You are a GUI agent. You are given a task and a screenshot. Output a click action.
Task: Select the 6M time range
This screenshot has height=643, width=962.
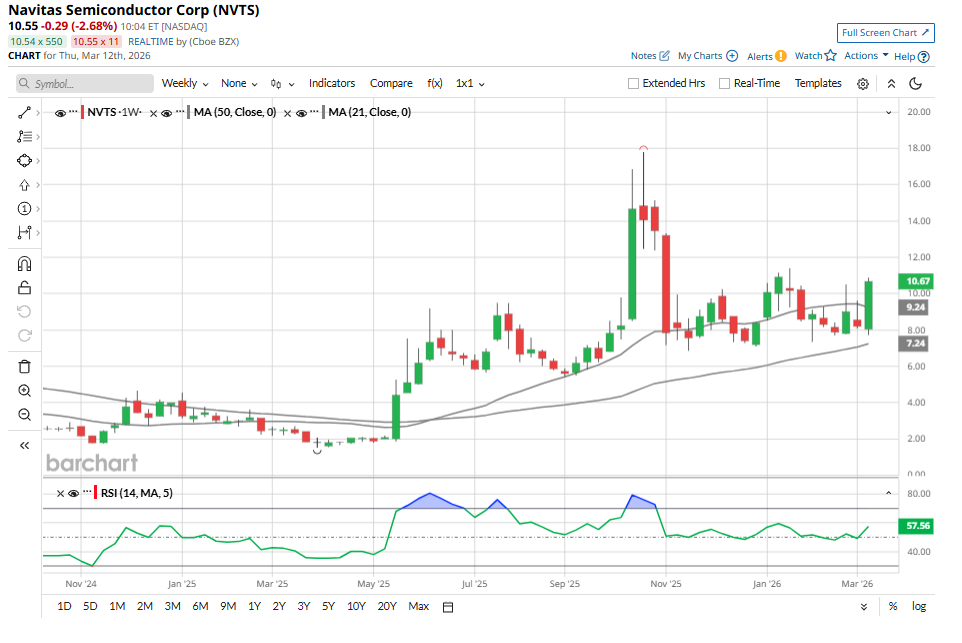click(x=200, y=607)
